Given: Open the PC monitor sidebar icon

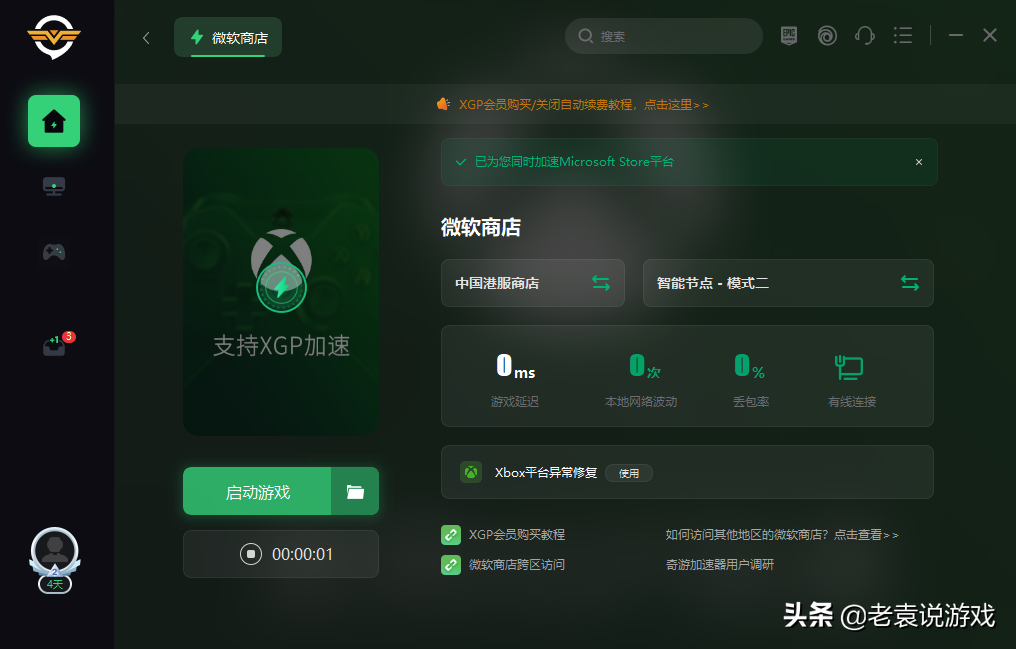Looking at the screenshot, I should pyautogui.click(x=54, y=187).
